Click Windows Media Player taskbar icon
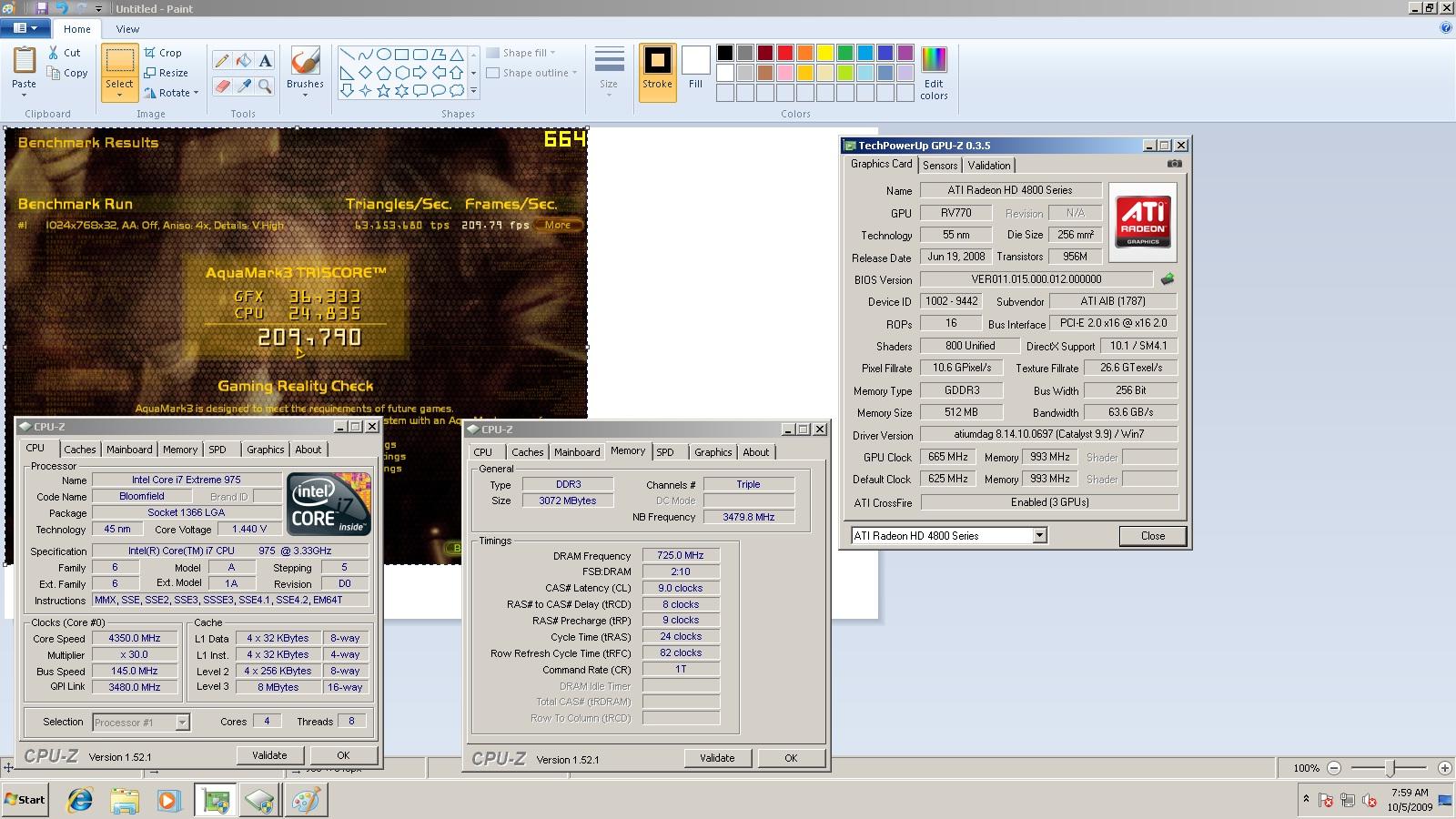The image size is (1456, 819). (x=169, y=801)
